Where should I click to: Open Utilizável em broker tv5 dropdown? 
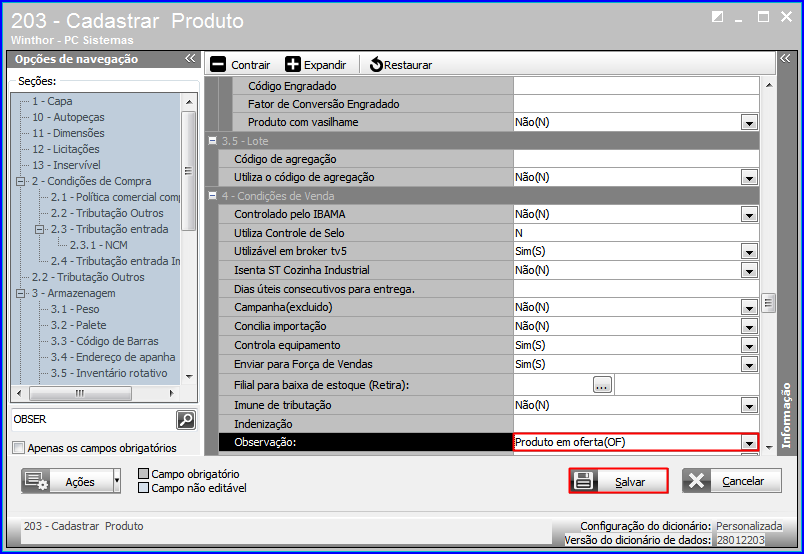click(749, 252)
